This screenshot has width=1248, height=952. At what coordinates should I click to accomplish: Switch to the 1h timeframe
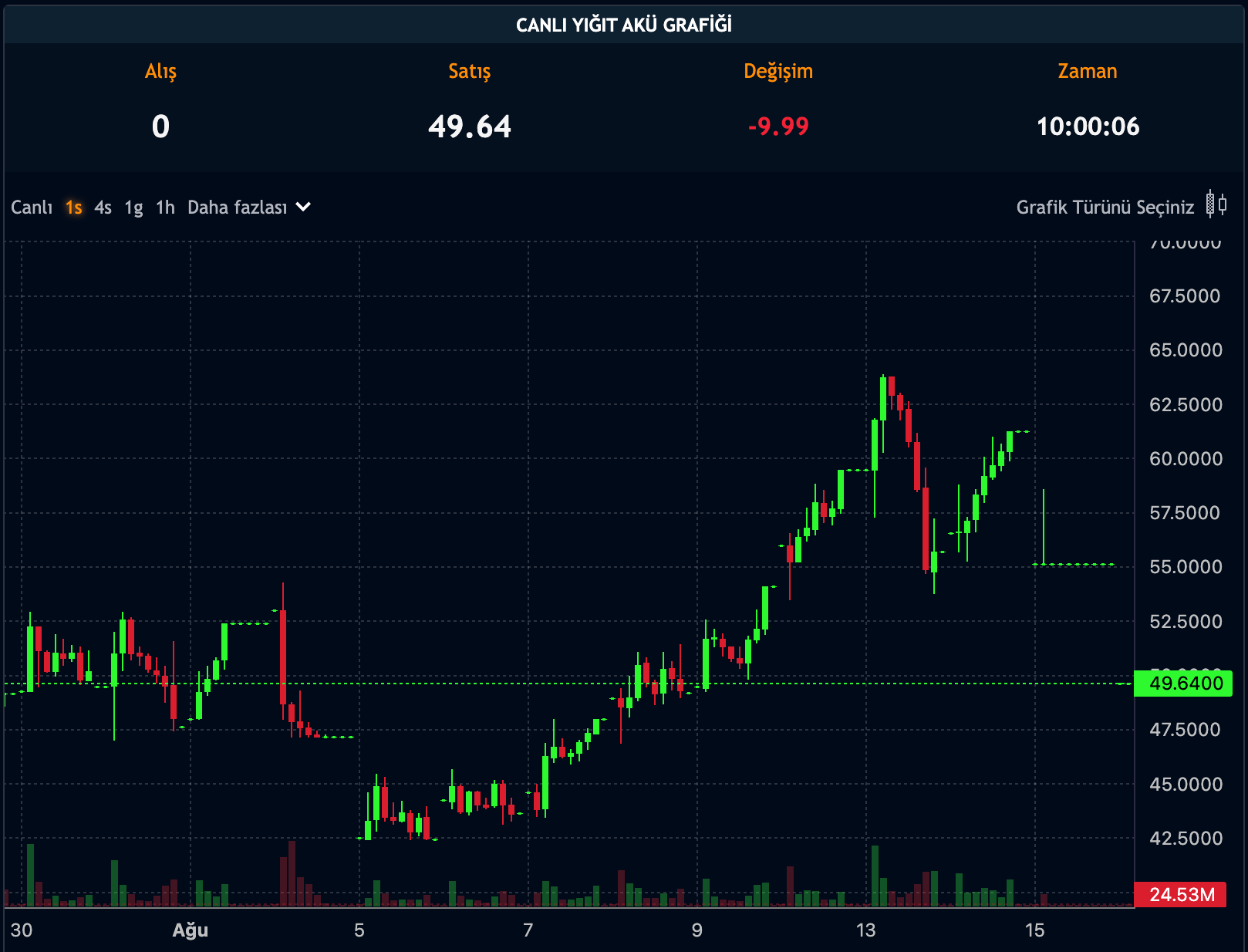tap(165, 208)
